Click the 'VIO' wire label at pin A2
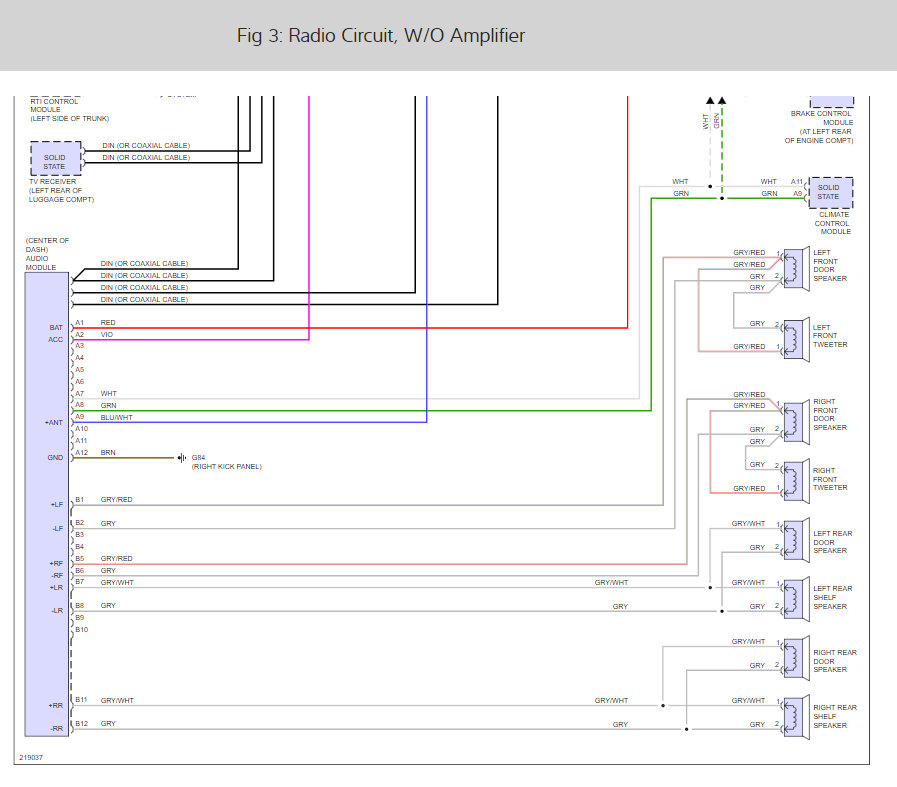The width and height of the screenshot is (897, 787). [107, 335]
